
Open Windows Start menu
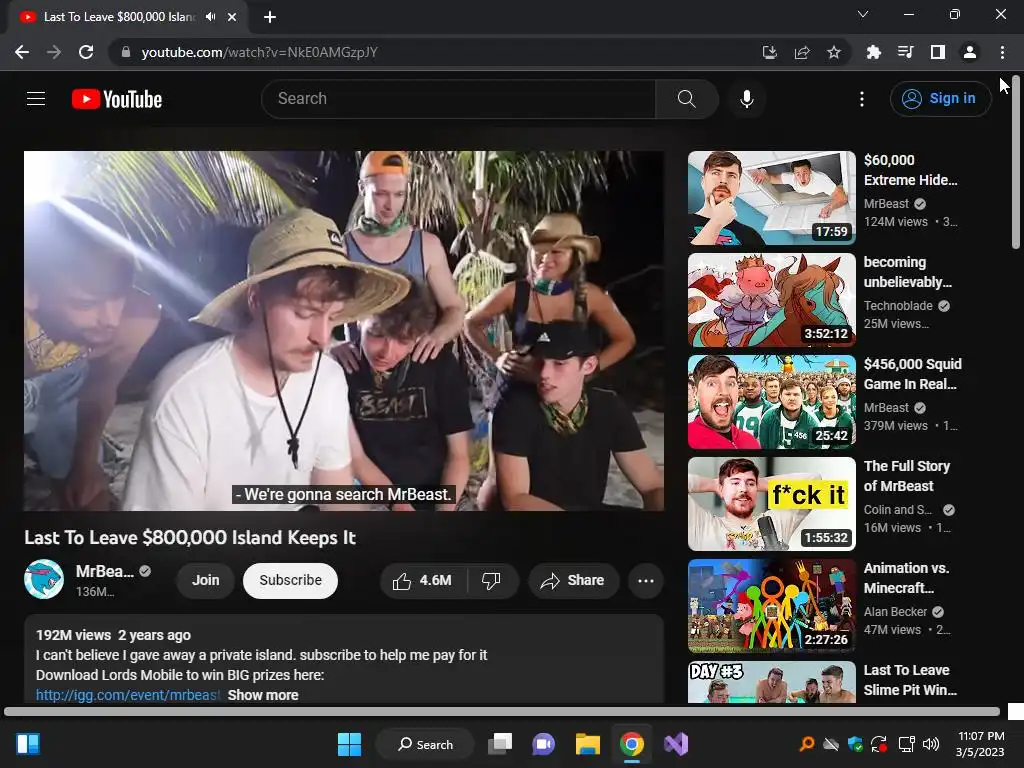click(x=349, y=744)
